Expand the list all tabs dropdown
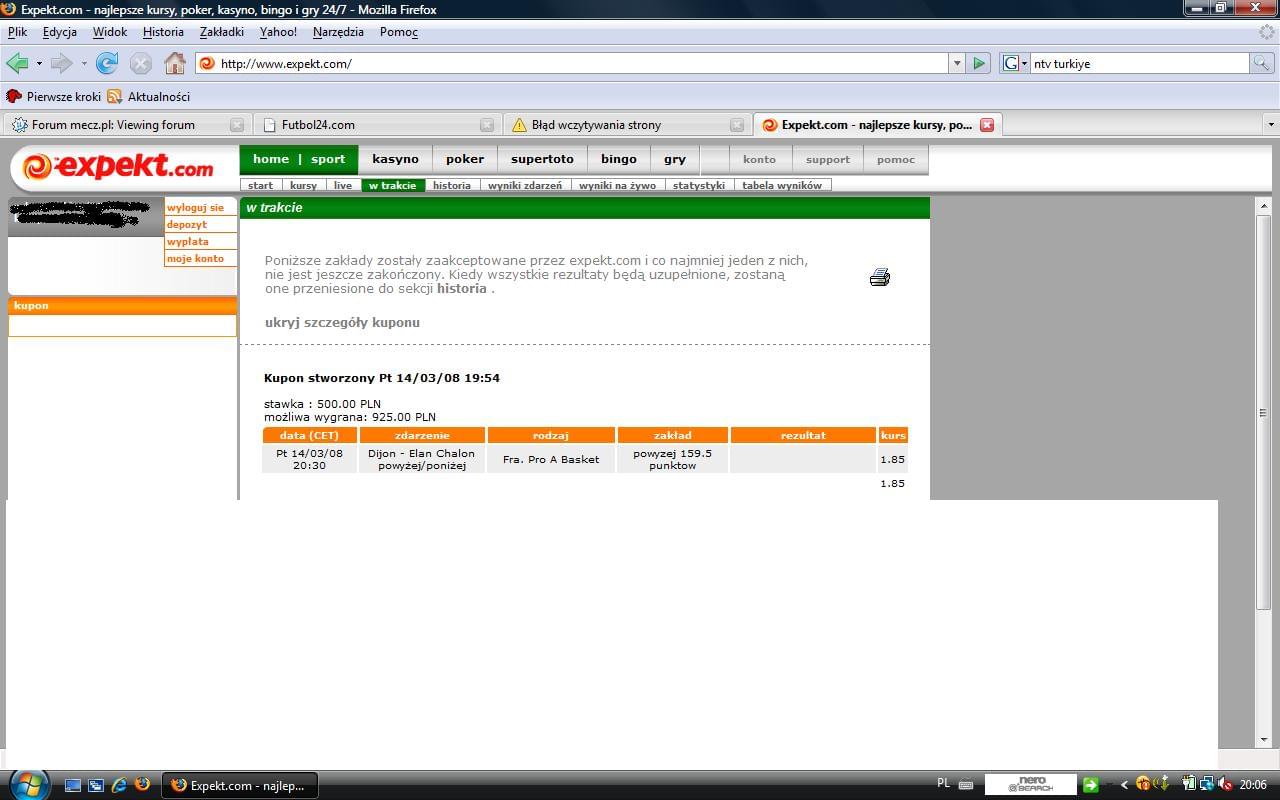Image resolution: width=1280 pixels, height=800 pixels. point(1271,125)
